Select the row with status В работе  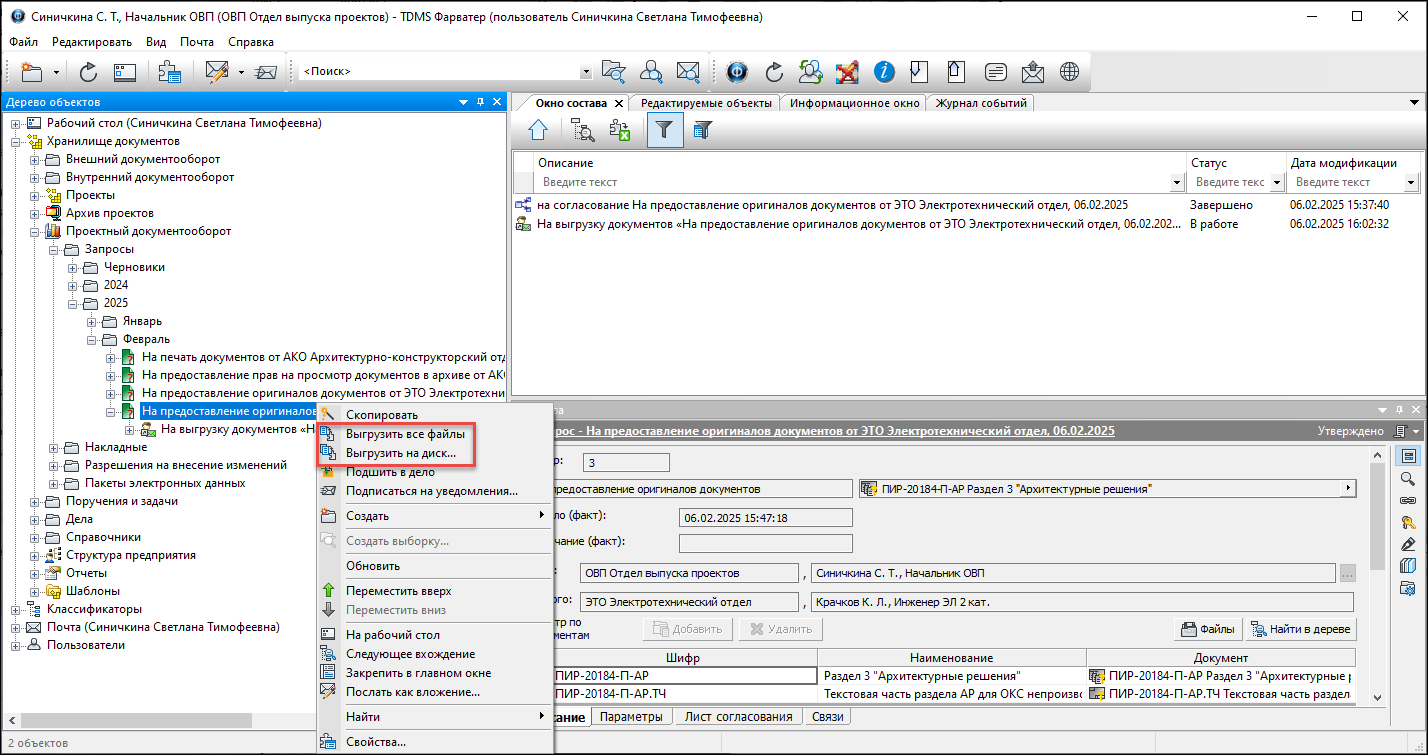point(966,224)
